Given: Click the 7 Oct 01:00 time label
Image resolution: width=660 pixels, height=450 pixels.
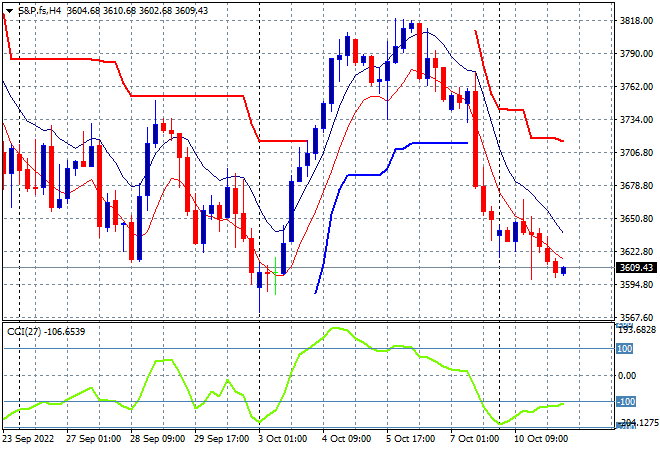Looking at the screenshot, I should click(x=475, y=439).
